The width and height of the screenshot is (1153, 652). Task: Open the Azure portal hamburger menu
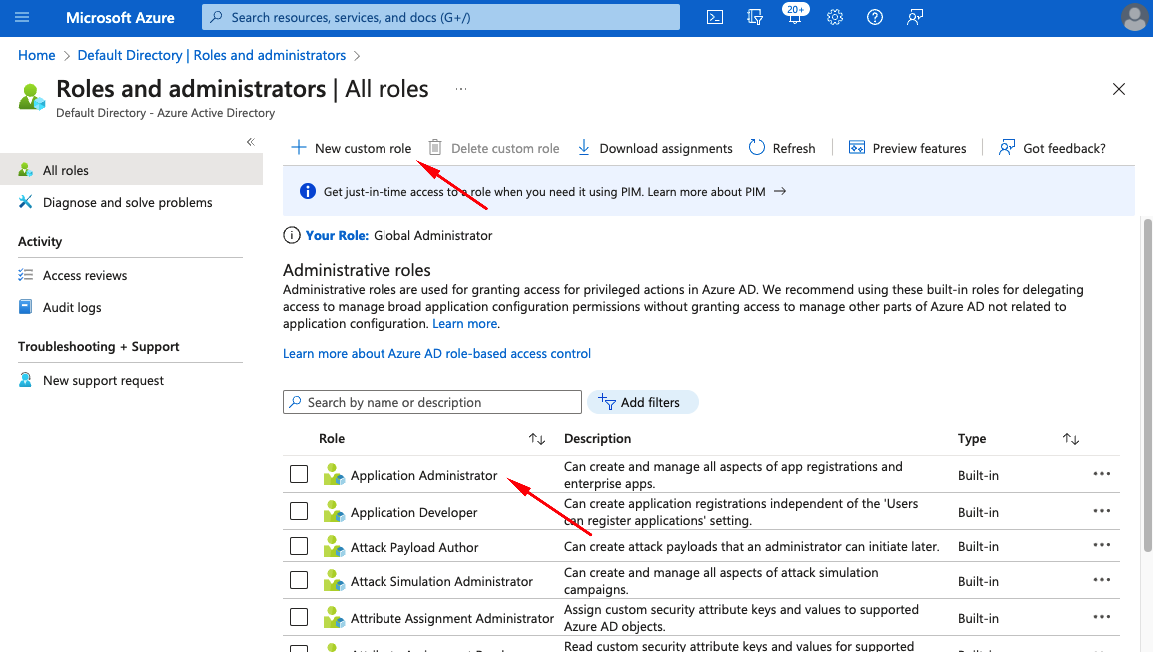(22, 17)
